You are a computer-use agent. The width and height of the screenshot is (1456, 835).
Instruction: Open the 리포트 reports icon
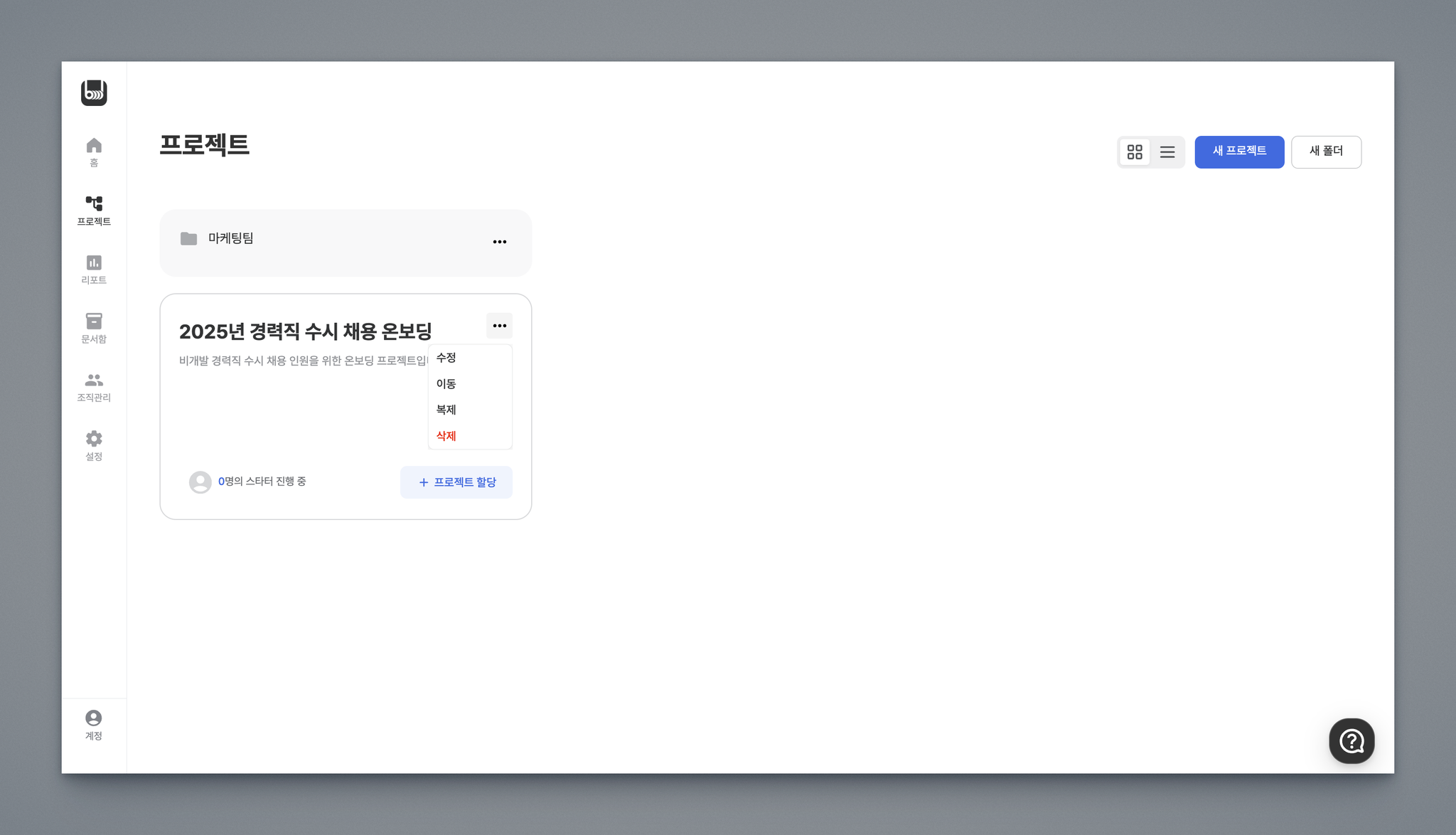pos(94,262)
